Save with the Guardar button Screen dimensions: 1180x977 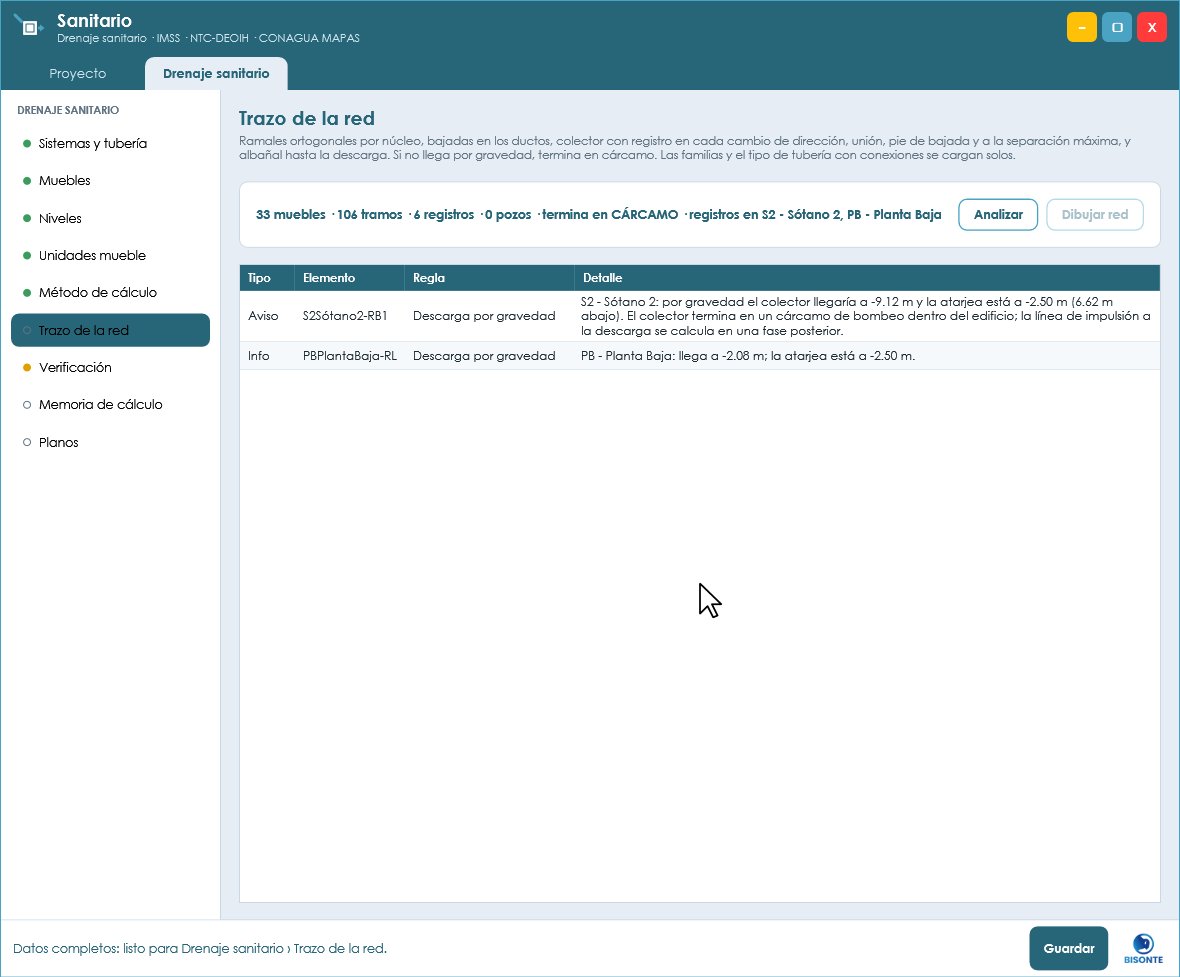[x=1069, y=948]
